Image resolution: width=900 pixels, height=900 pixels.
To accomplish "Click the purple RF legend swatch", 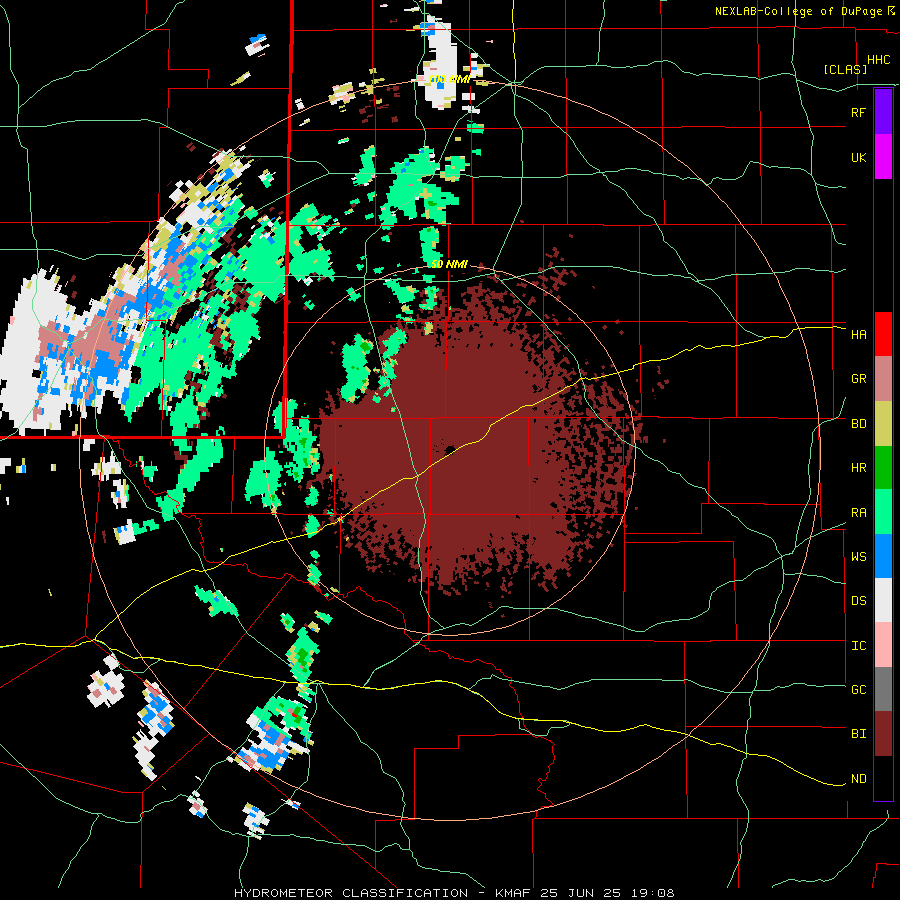I will tap(883, 112).
